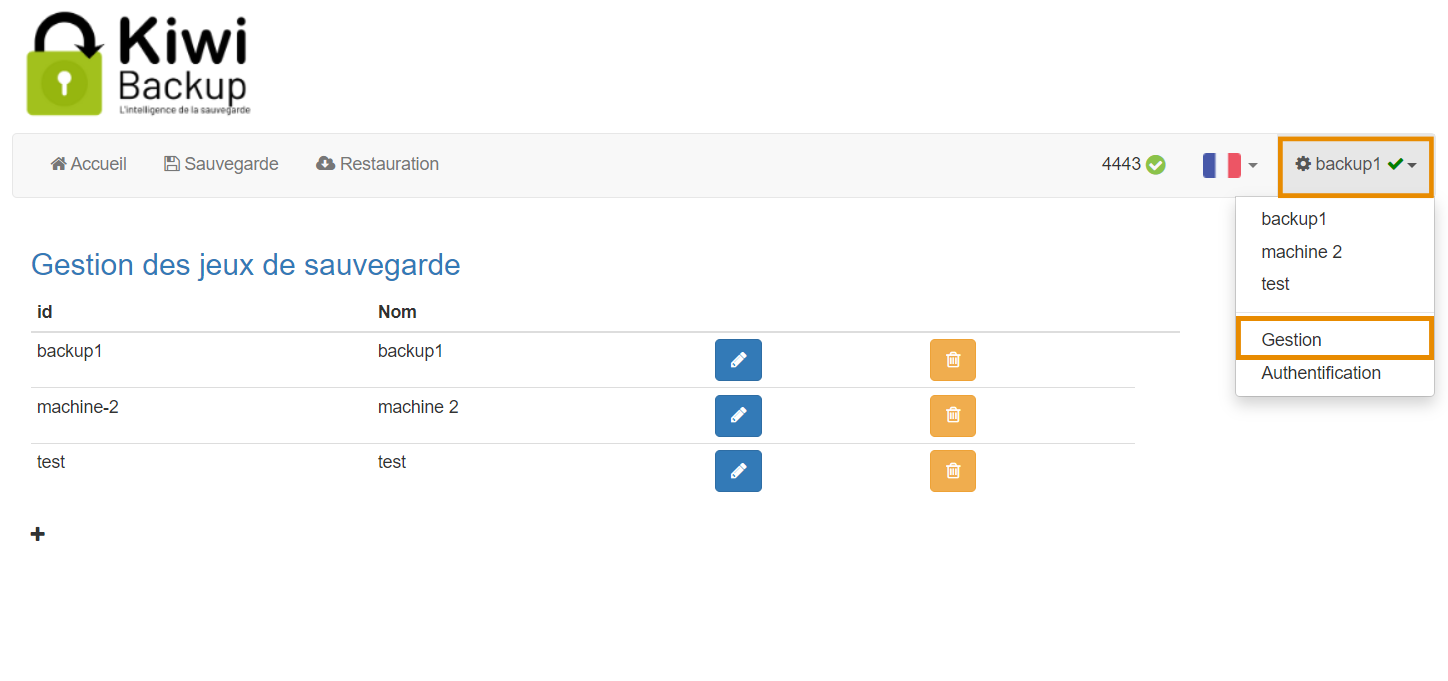
Task: Choose Gestion from the dropdown menu
Action: (x=1291, y=340)
